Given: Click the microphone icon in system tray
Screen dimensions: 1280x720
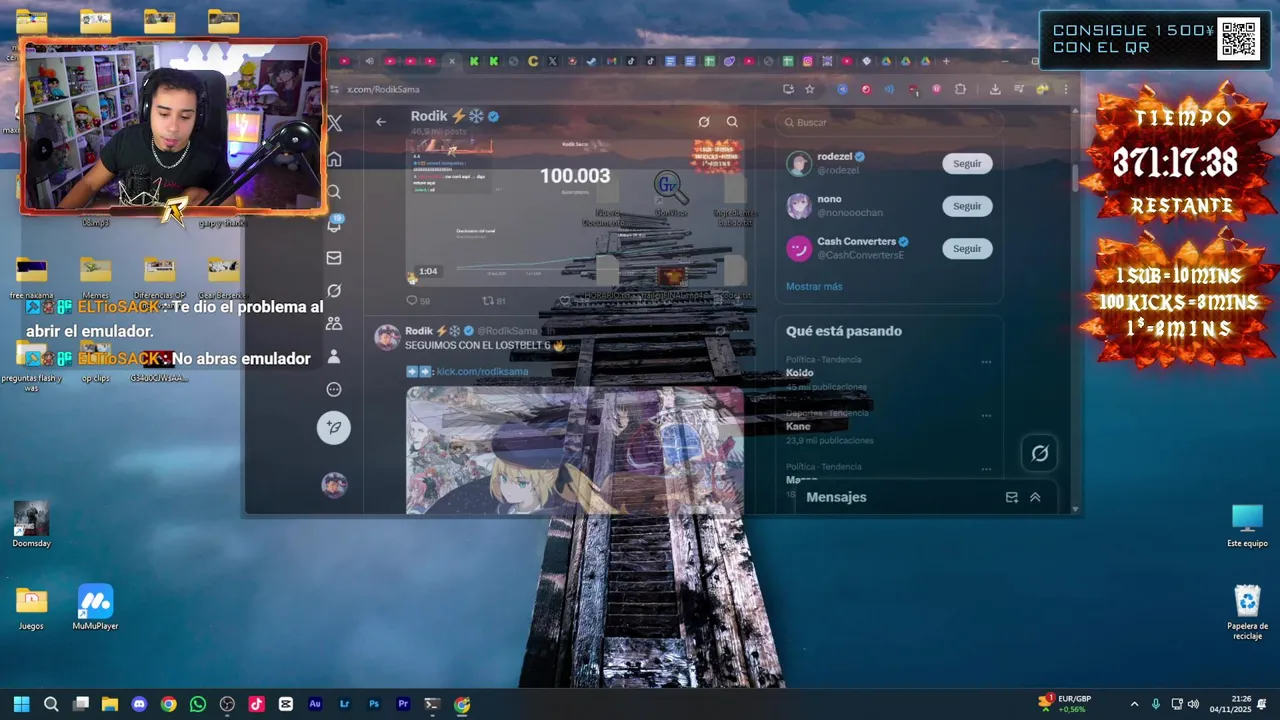Looking at the screenshot, I should pos(1156,704).
